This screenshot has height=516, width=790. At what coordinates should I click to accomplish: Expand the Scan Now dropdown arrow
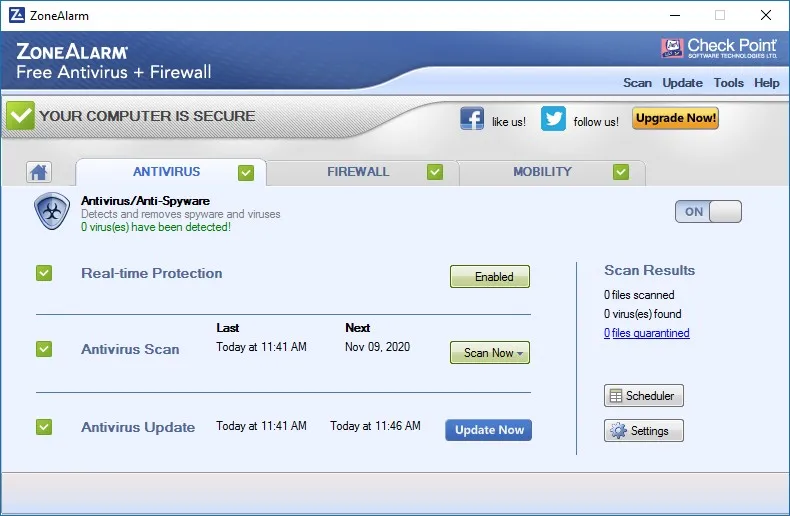(520, 353)
